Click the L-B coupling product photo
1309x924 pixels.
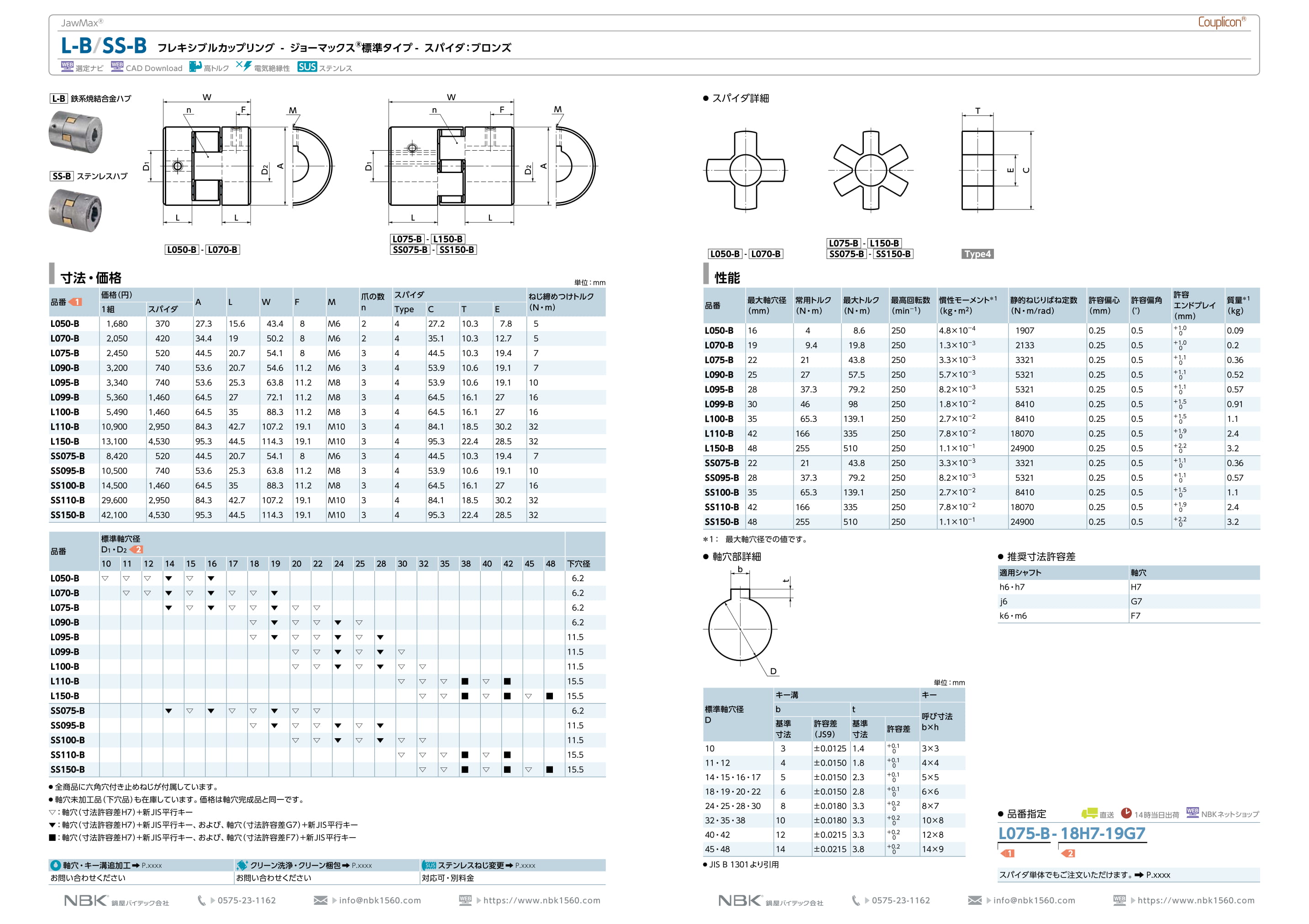coord(75,132)
